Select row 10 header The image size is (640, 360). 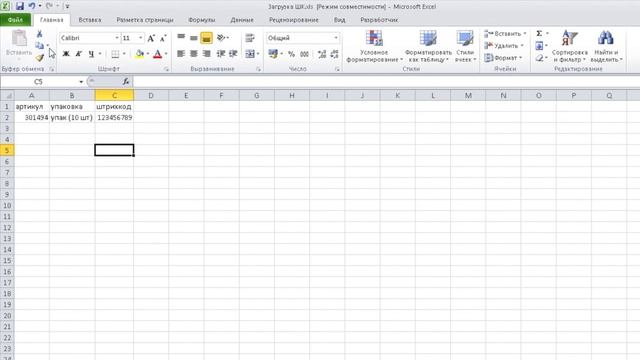coord(7,205)
